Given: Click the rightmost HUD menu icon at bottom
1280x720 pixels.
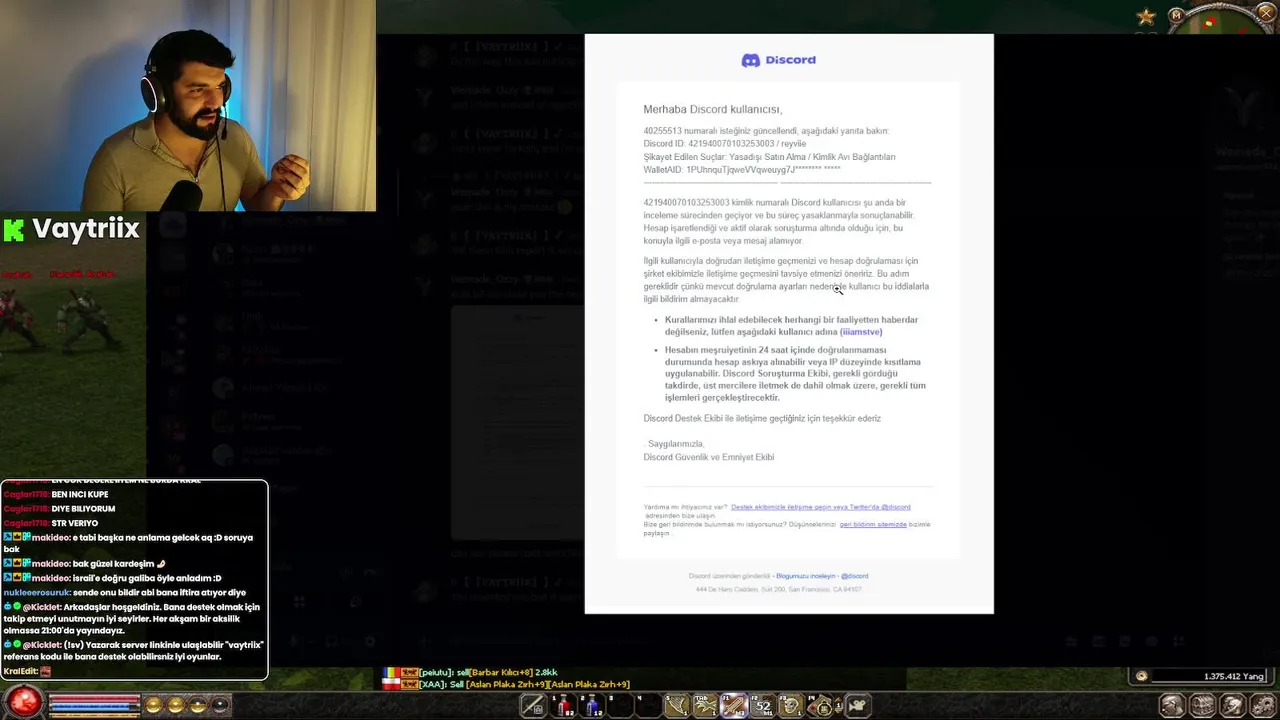Looking at the screenshot, I should point(1263,705).
